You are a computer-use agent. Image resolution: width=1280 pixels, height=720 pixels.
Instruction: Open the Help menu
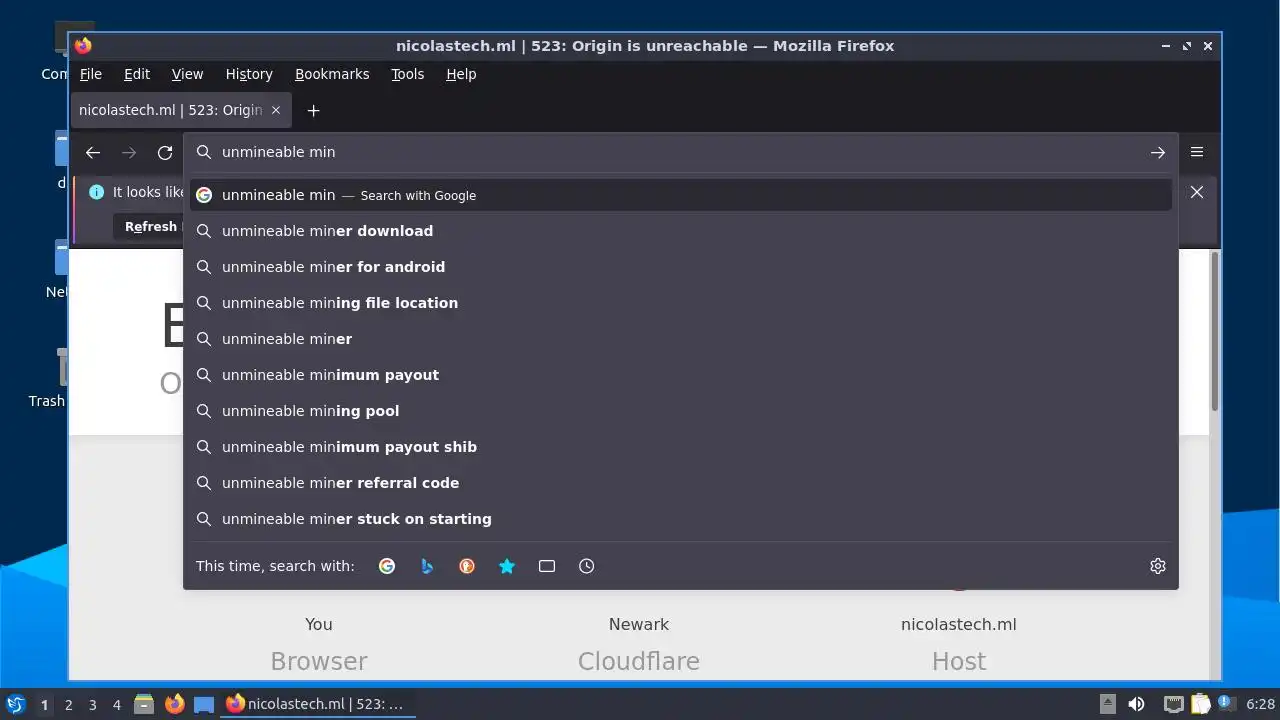point(461,74)
